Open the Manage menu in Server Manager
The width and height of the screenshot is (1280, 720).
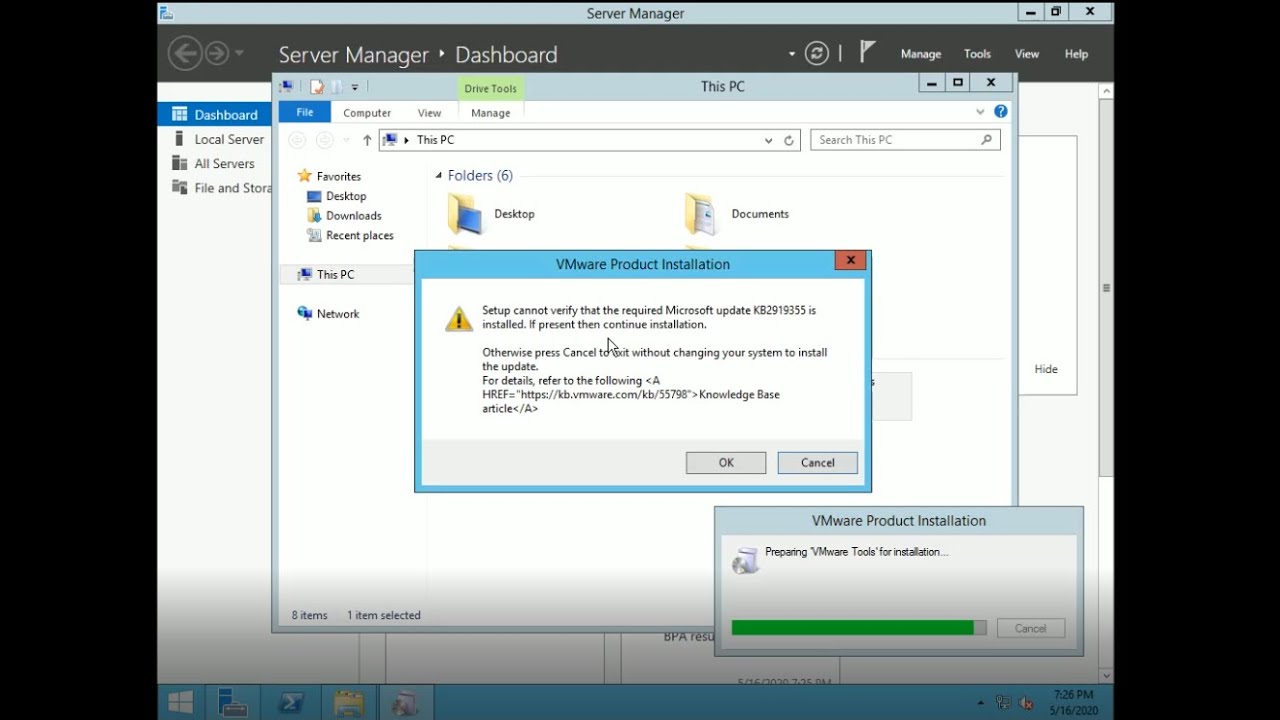(x=920, y=54)
